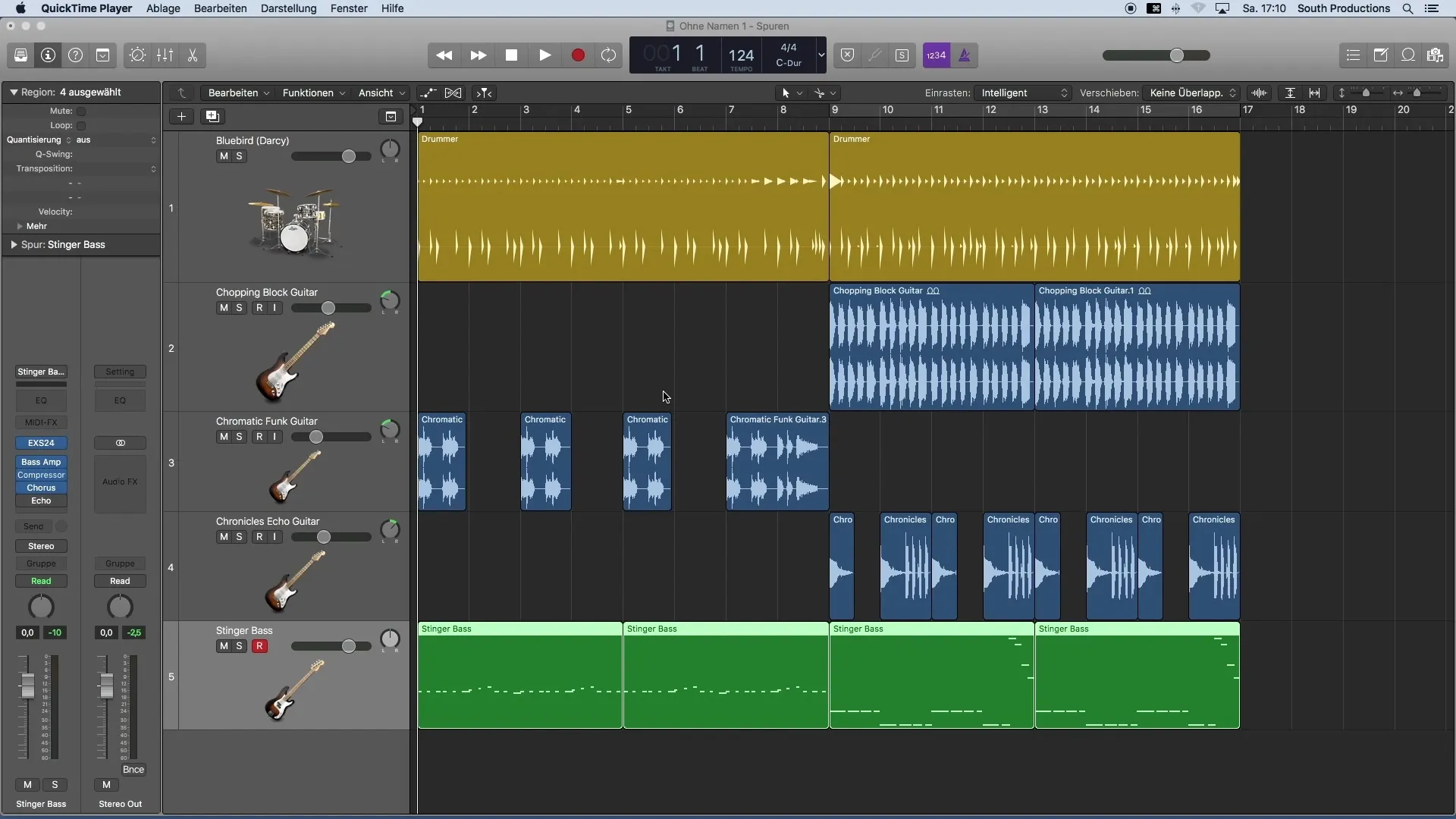Stop playback
1456x819 pixels.
[x=511, y=55]
